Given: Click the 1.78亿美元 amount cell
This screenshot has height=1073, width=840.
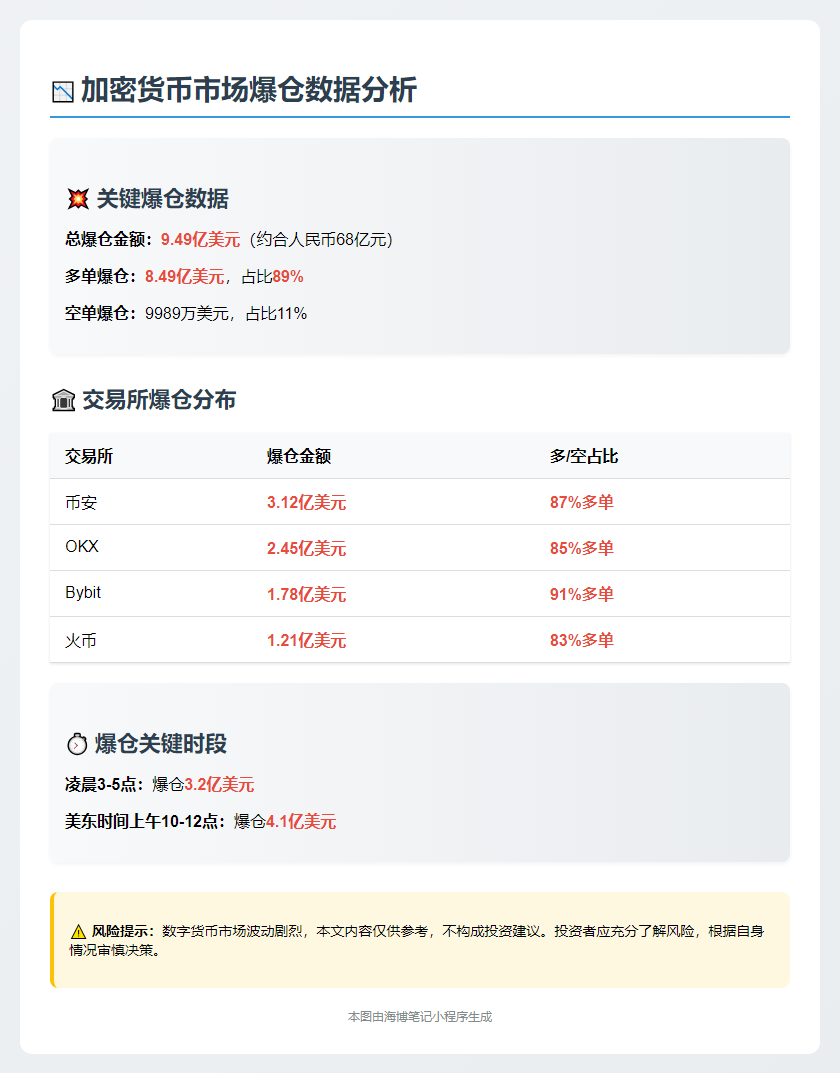Looking at the screenshot, I should (306, 594).
